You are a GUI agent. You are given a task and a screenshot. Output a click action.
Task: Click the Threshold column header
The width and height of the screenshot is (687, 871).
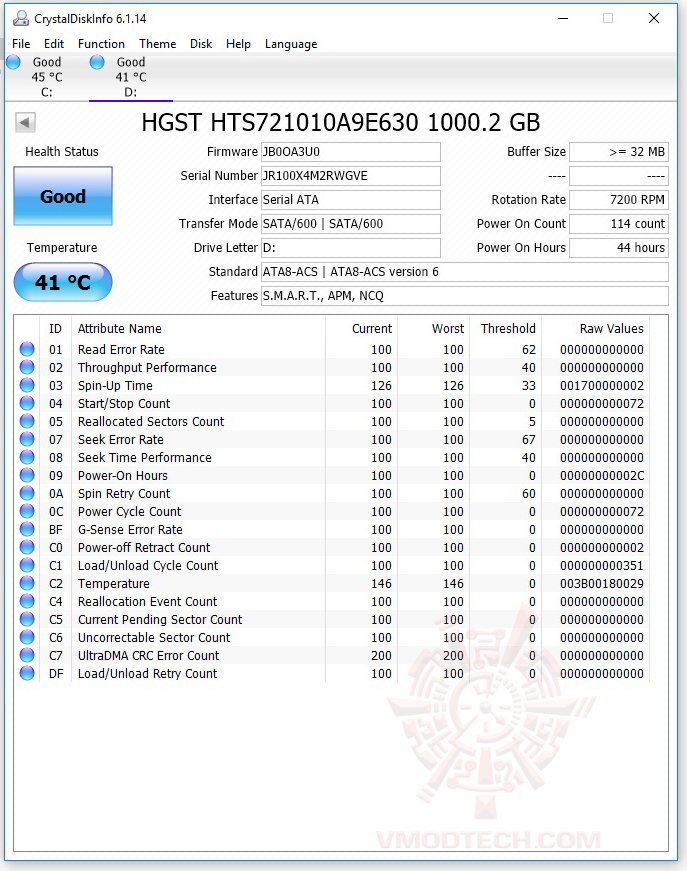pyautogui.click(x=506, y=328)
